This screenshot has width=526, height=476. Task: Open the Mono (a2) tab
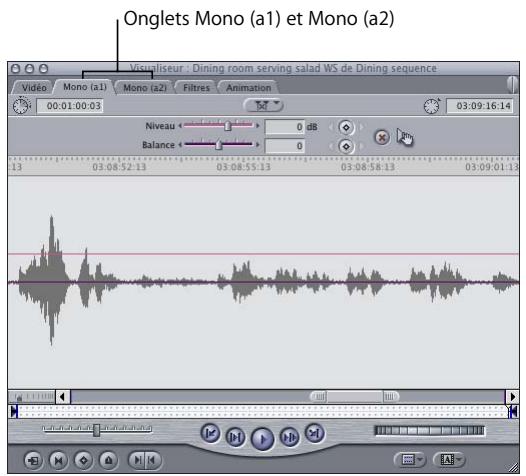[x=145, y=88]
